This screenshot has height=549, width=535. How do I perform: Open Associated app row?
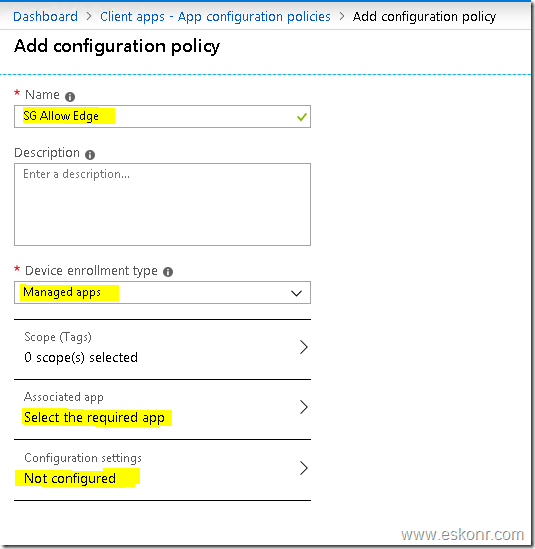coord(162,409)
